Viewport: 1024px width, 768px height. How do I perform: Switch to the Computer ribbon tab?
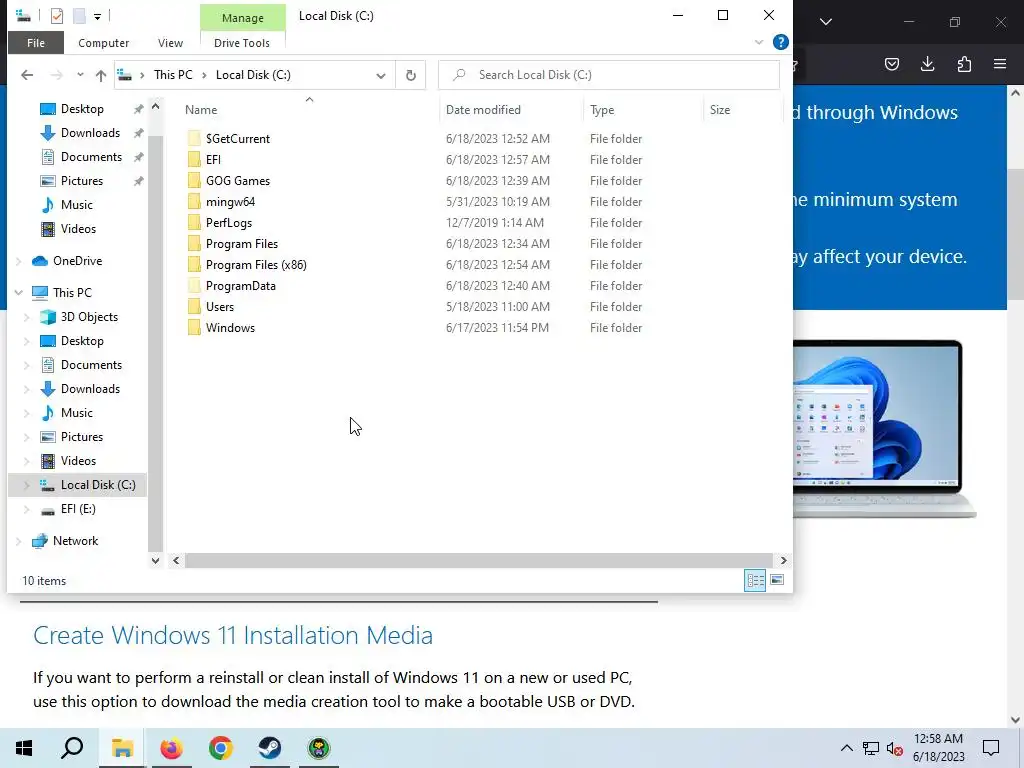tap(103, 43)
